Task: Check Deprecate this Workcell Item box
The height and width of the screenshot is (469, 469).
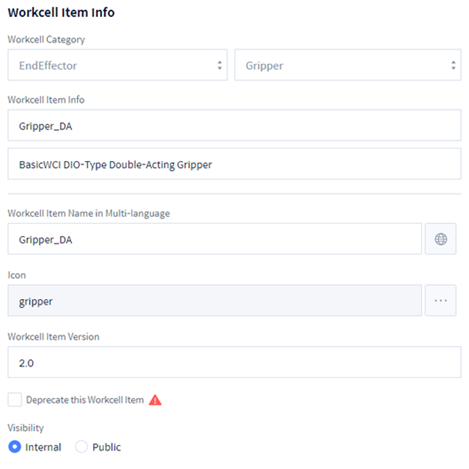Action: (x=15, y=399)
